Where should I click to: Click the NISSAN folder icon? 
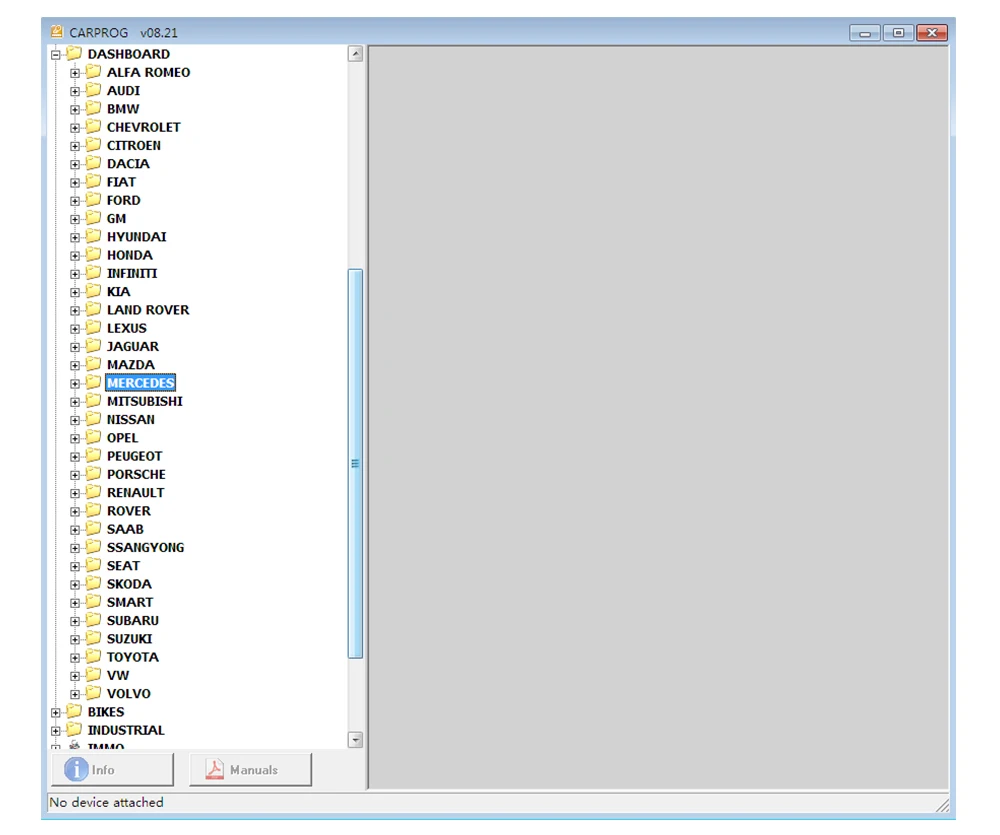(94, 419)
